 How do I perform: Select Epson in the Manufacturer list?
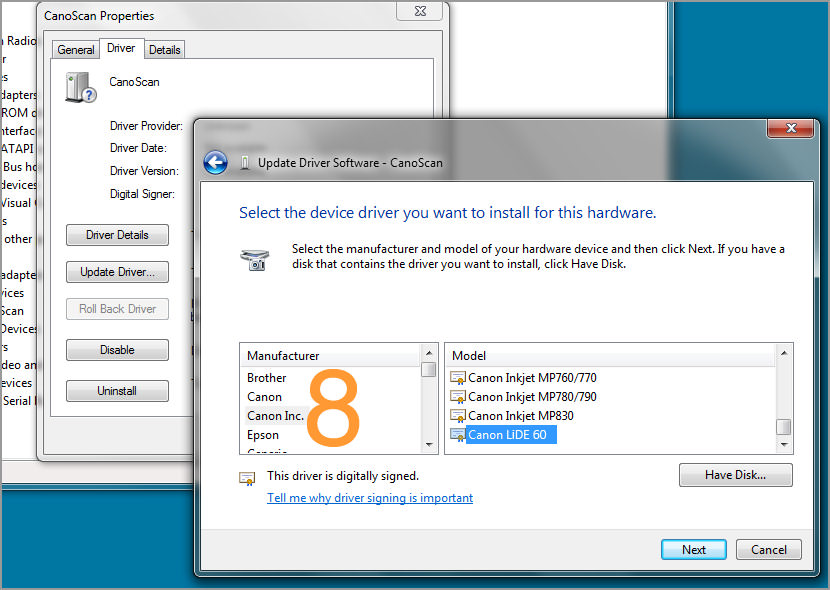pos(263,435)
